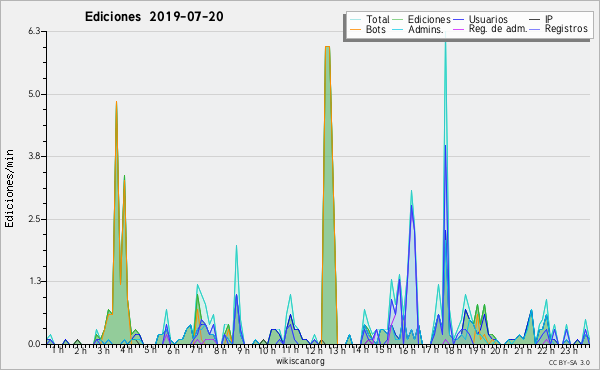Click the chart title 'Ediciones 2019-07-20'
This screenshot has width=600, height=370.
pyautogui.click(x=154, y=17)
